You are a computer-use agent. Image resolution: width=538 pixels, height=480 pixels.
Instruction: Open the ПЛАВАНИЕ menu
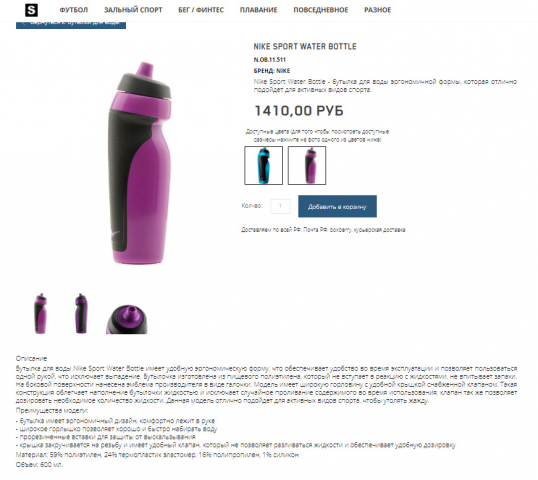258,10
